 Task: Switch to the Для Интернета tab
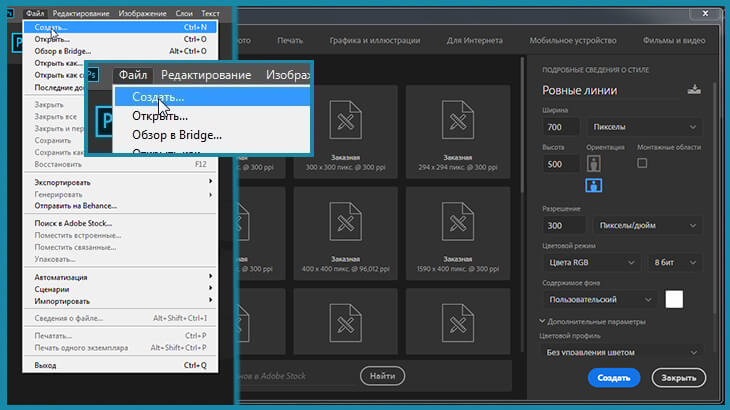474,40
